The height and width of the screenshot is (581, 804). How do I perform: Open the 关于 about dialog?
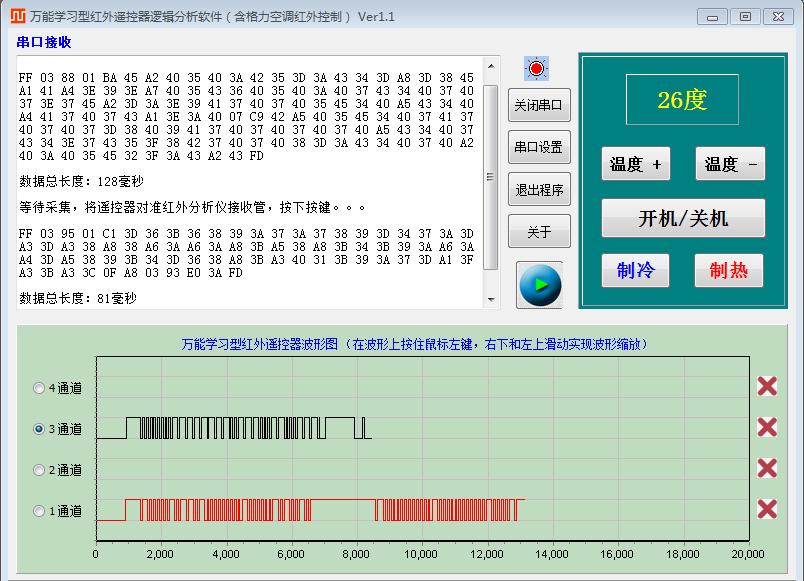click(539, 232)
